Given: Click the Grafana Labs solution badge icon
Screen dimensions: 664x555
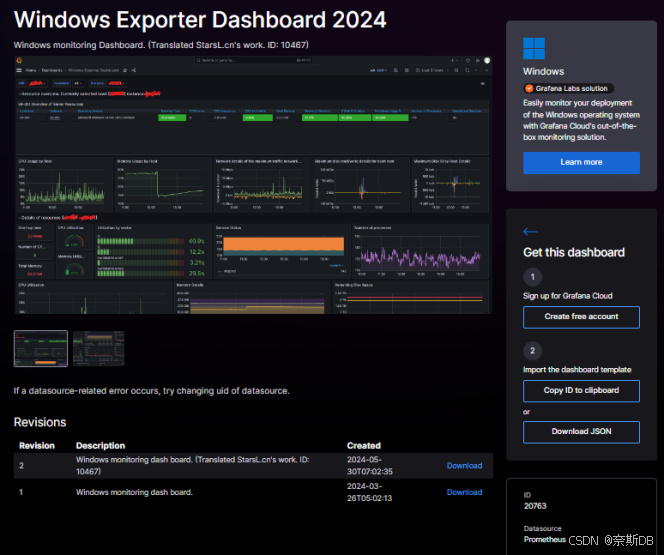Looking at the screenshot, I should tap(529, 88).
